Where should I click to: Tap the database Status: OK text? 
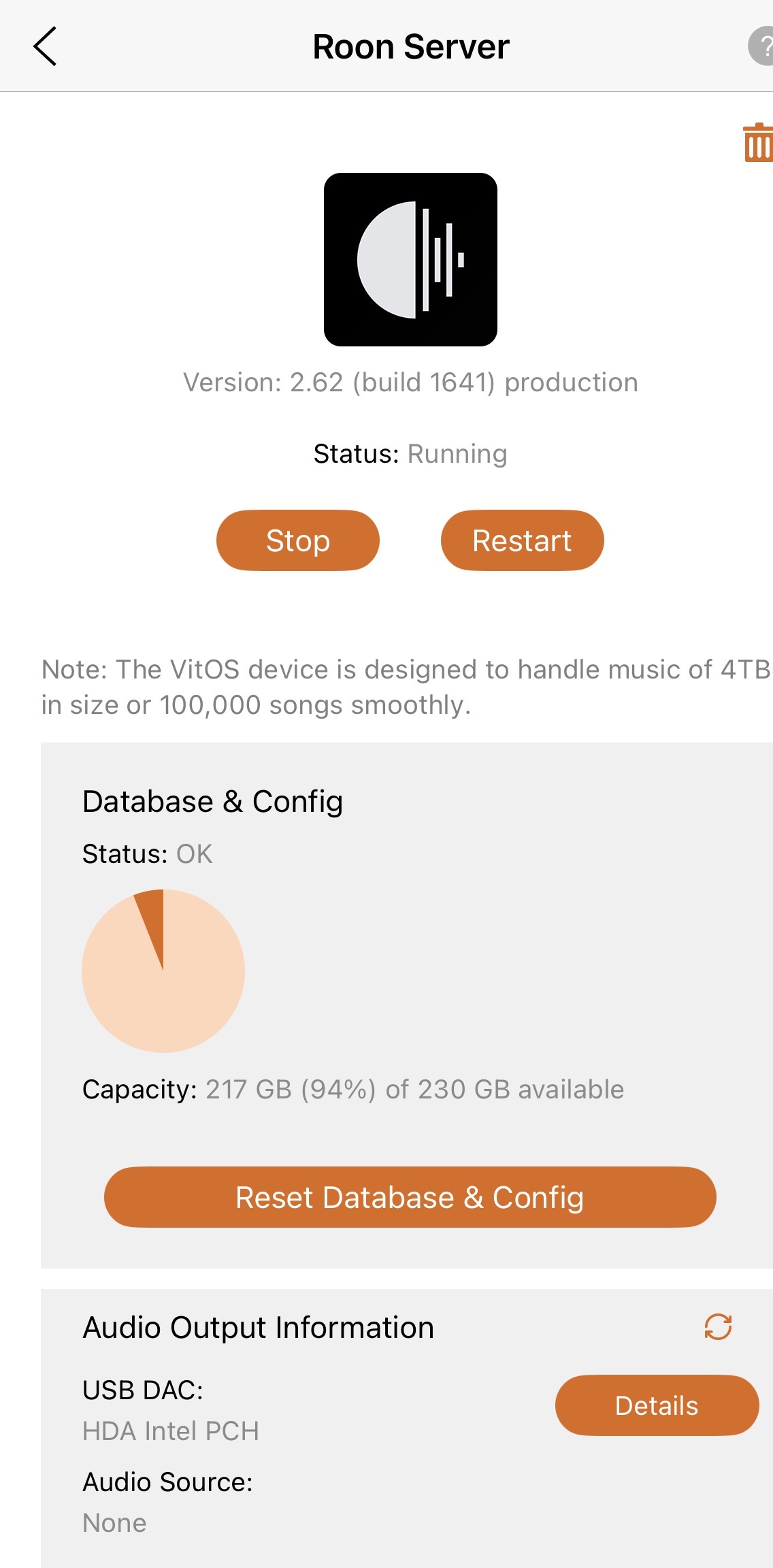tap(148, 854)
